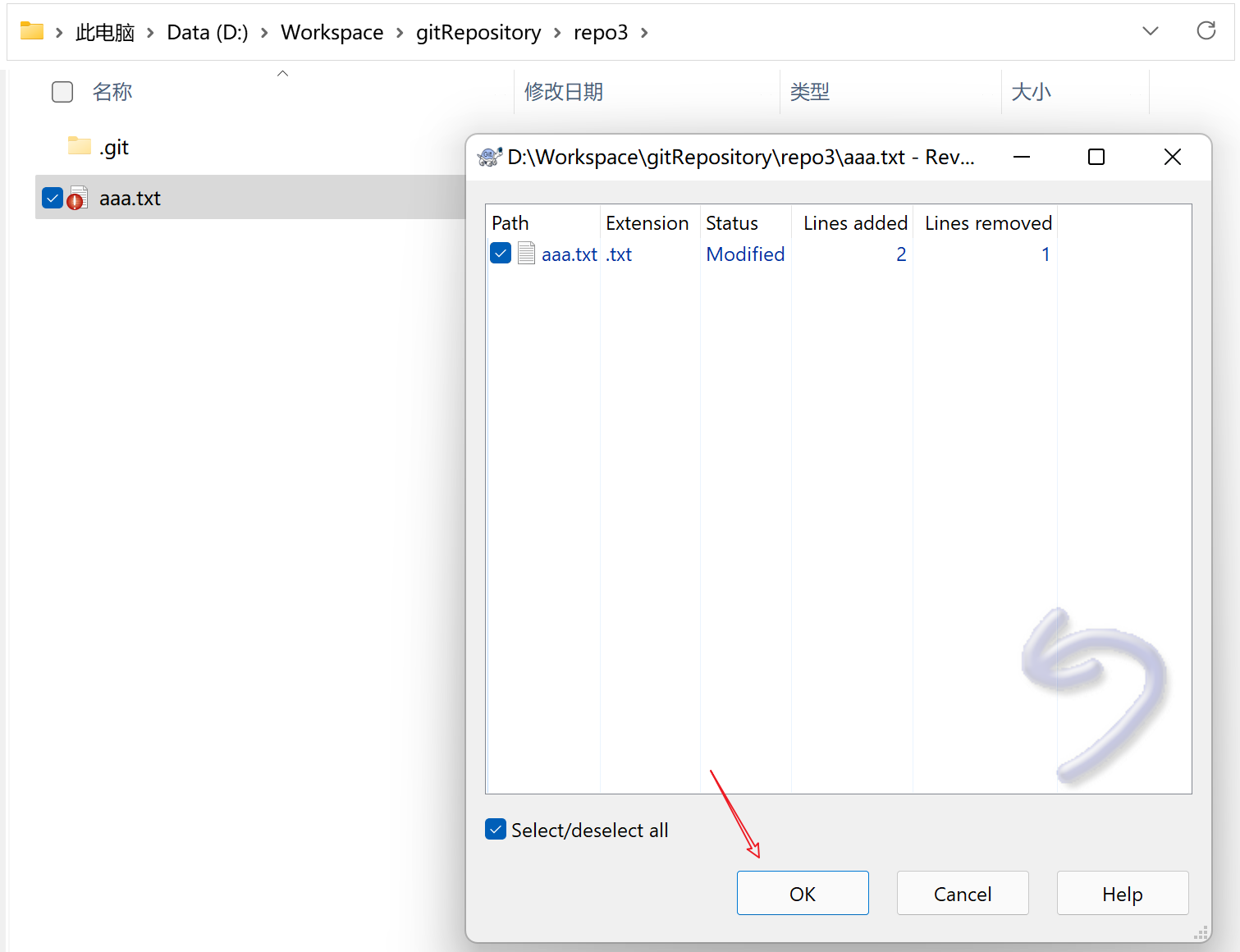Sort revert list by Status column

[731, 223]
